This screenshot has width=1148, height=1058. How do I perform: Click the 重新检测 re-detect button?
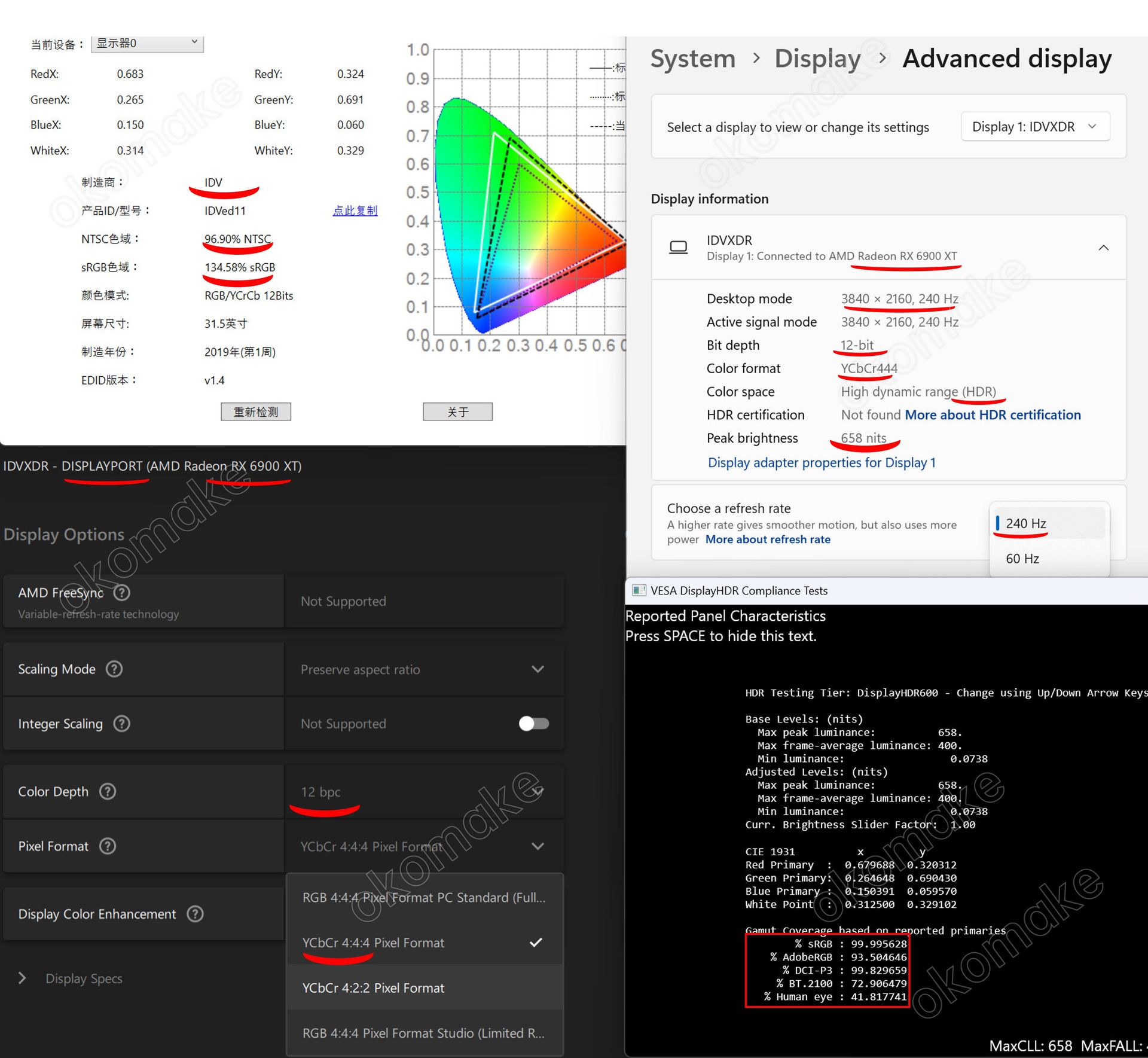[x=256, y=411]
